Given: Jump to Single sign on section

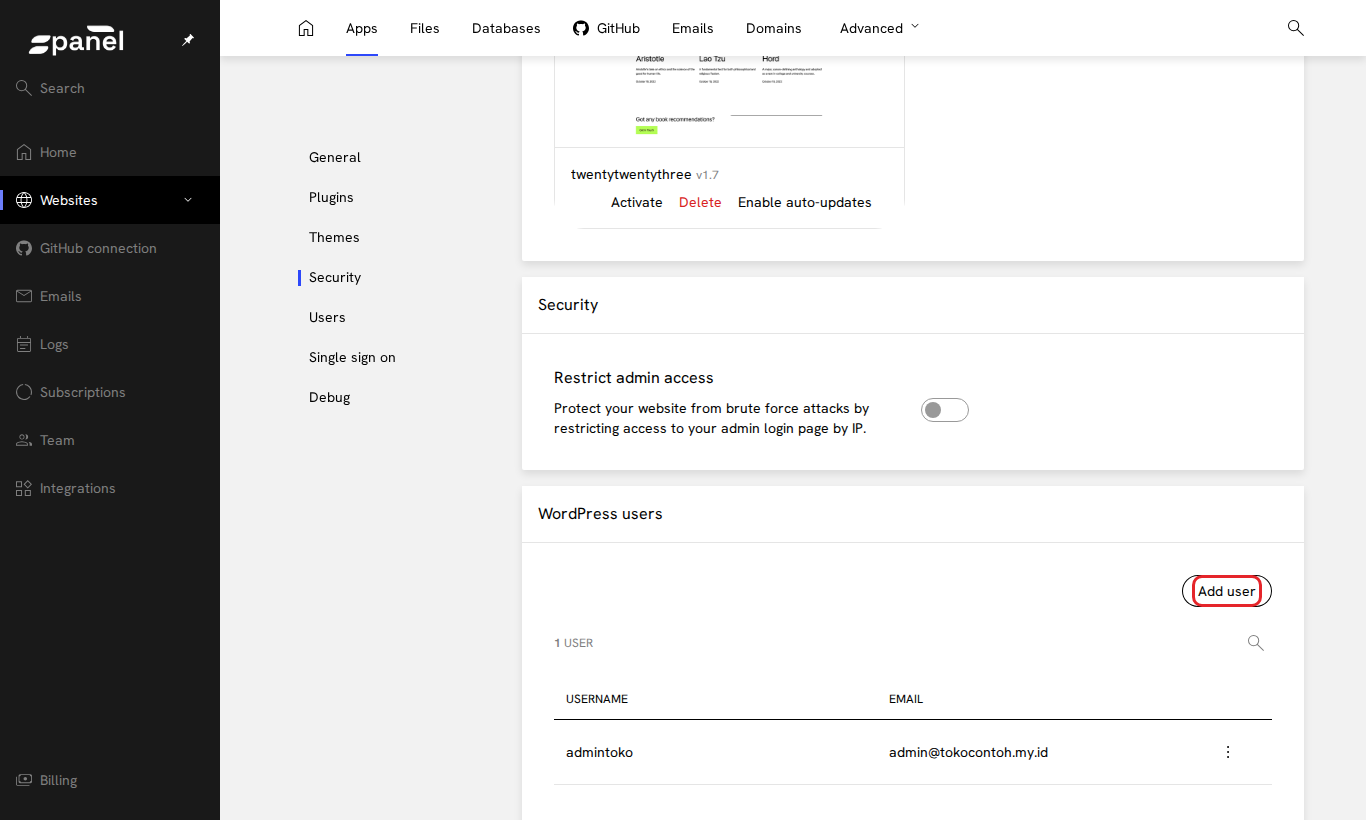Looking at the screenshot, I should [352, 357].
